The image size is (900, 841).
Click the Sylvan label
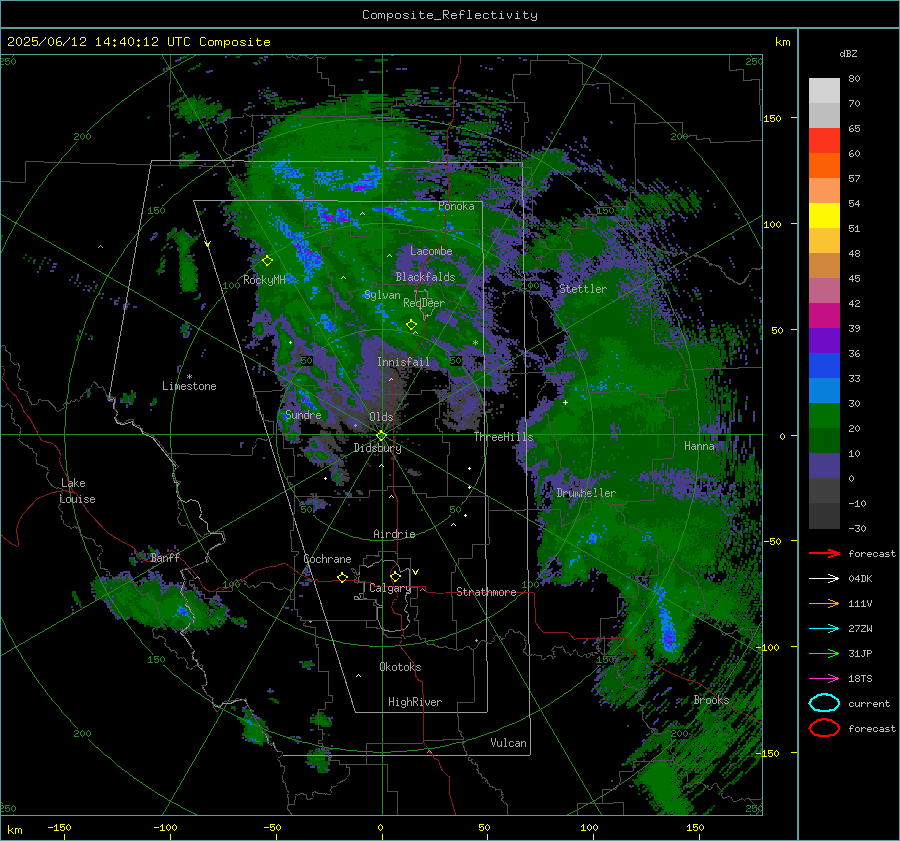[382, 295]
